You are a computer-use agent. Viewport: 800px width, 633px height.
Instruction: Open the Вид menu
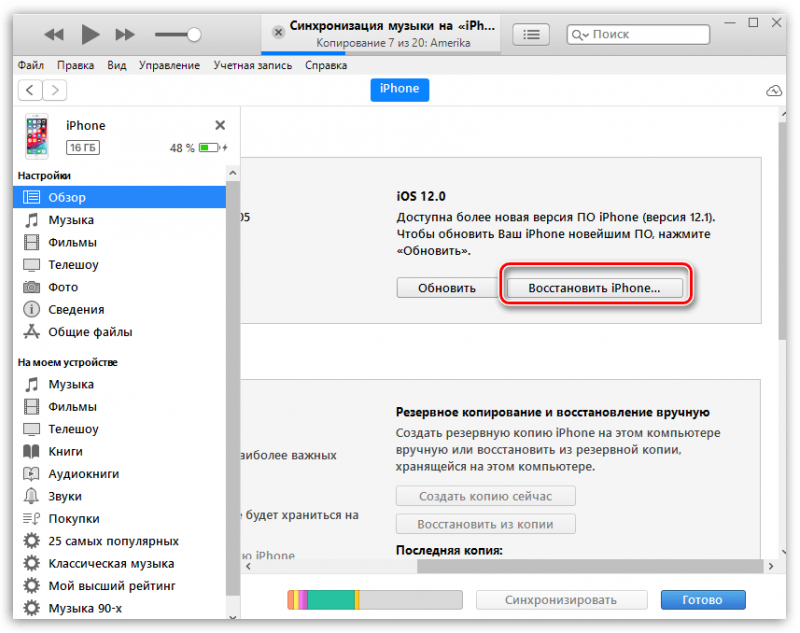[x=117, y=65]
